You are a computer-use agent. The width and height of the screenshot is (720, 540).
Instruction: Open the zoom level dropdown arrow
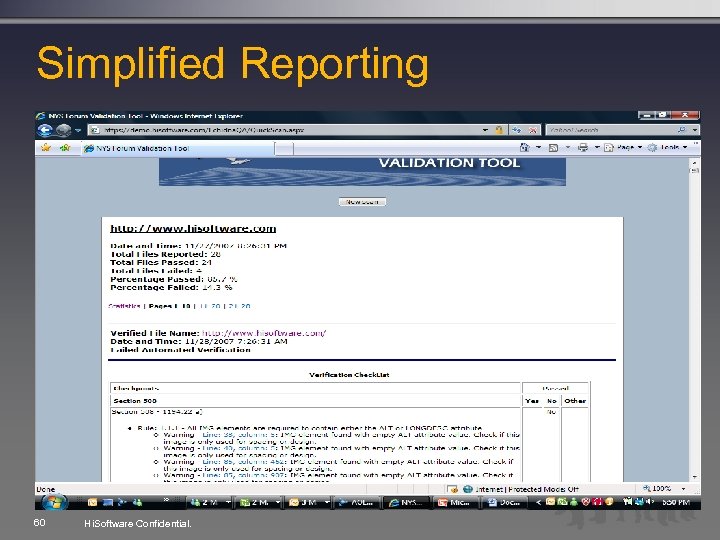[683, 489]
